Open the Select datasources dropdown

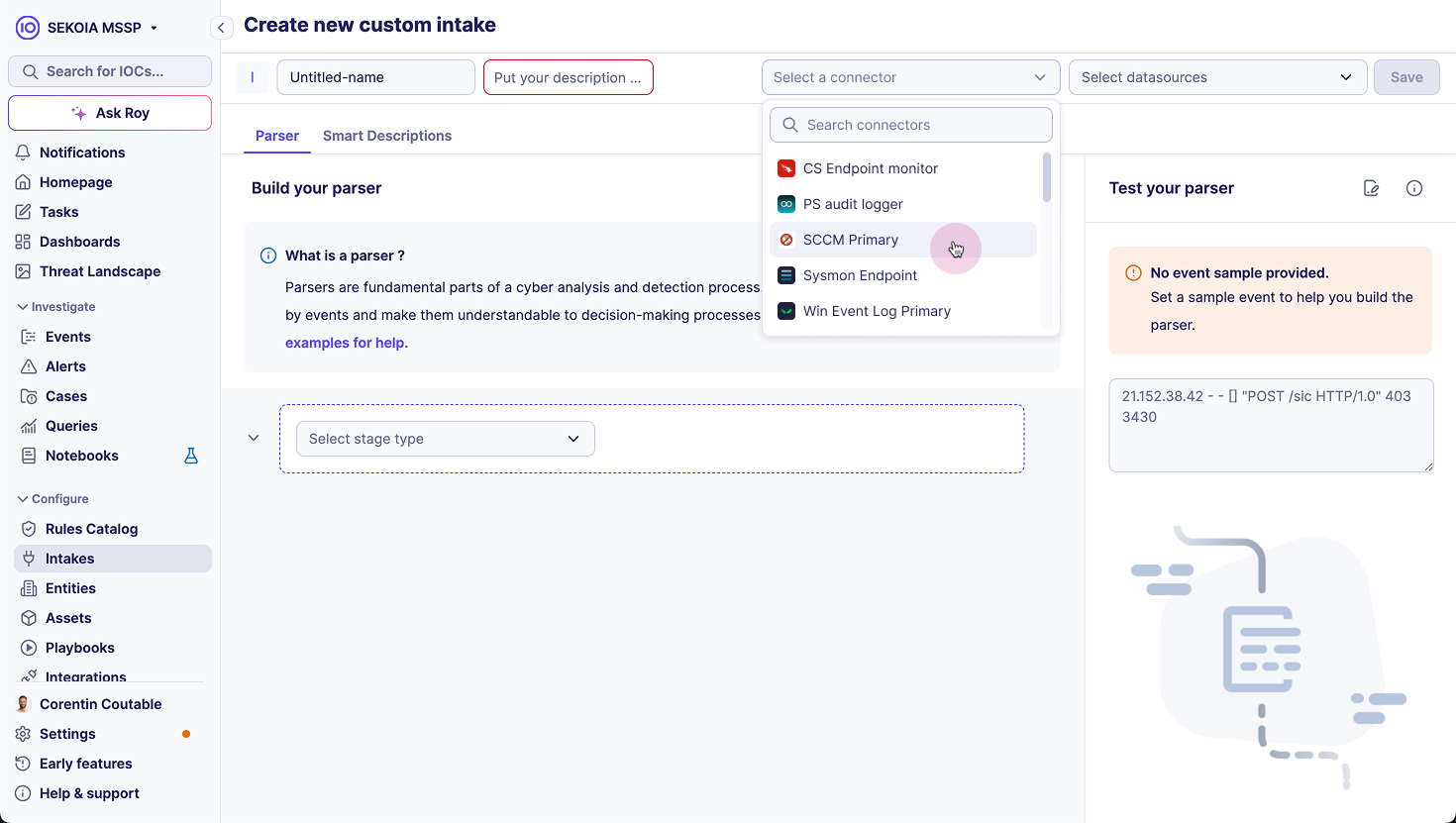[1216, 77]
